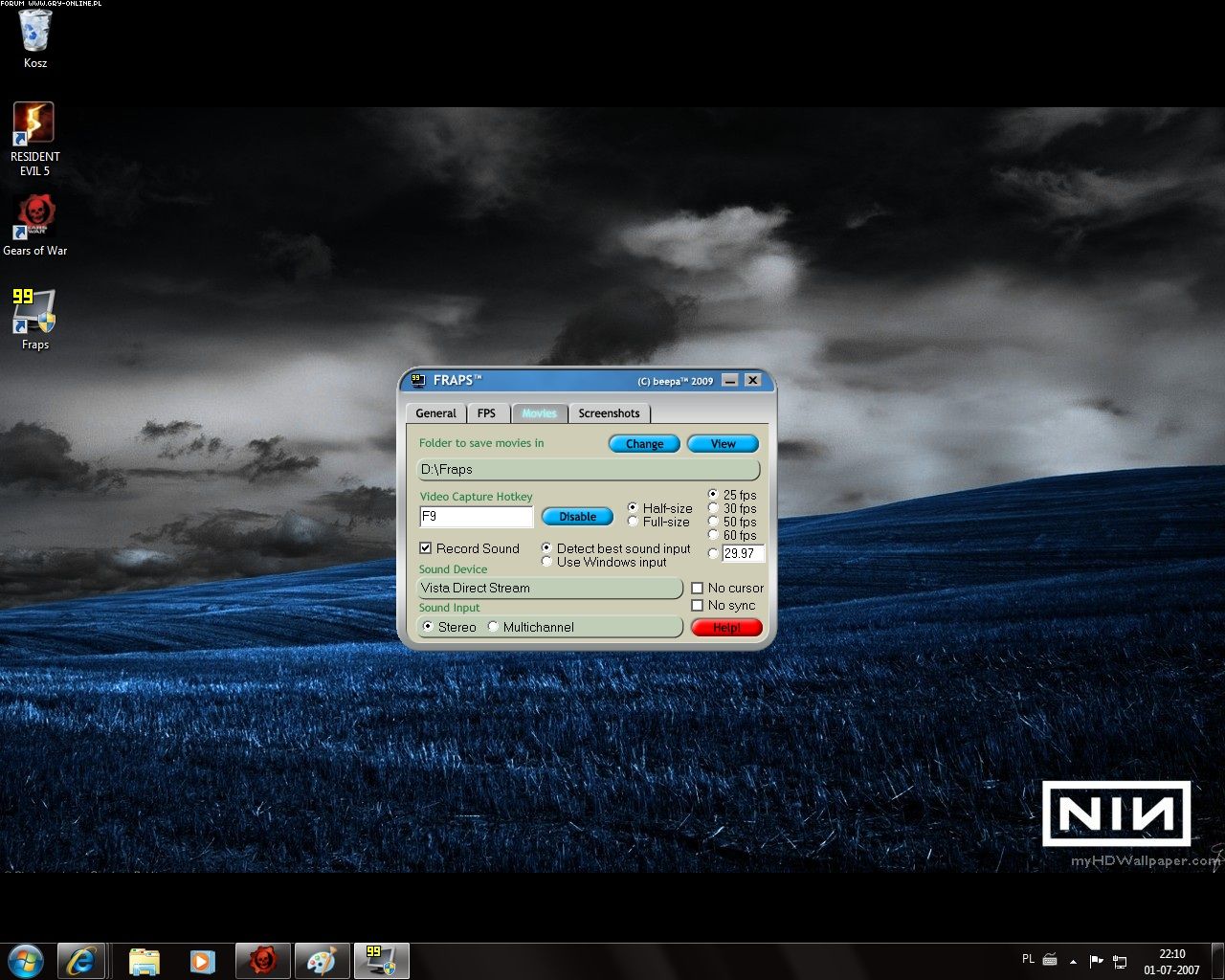Select Full-size capture option

pos(658,522)
